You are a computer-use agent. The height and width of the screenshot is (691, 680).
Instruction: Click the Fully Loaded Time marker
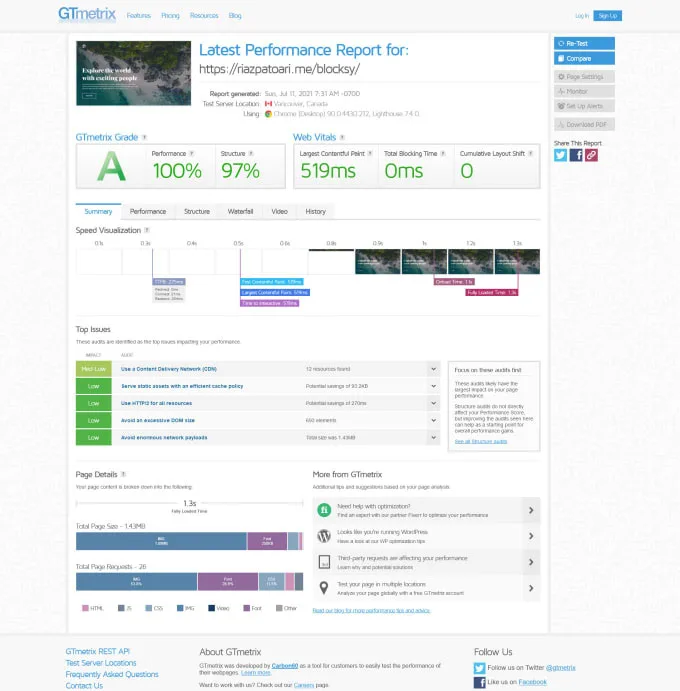pos(492,293)
